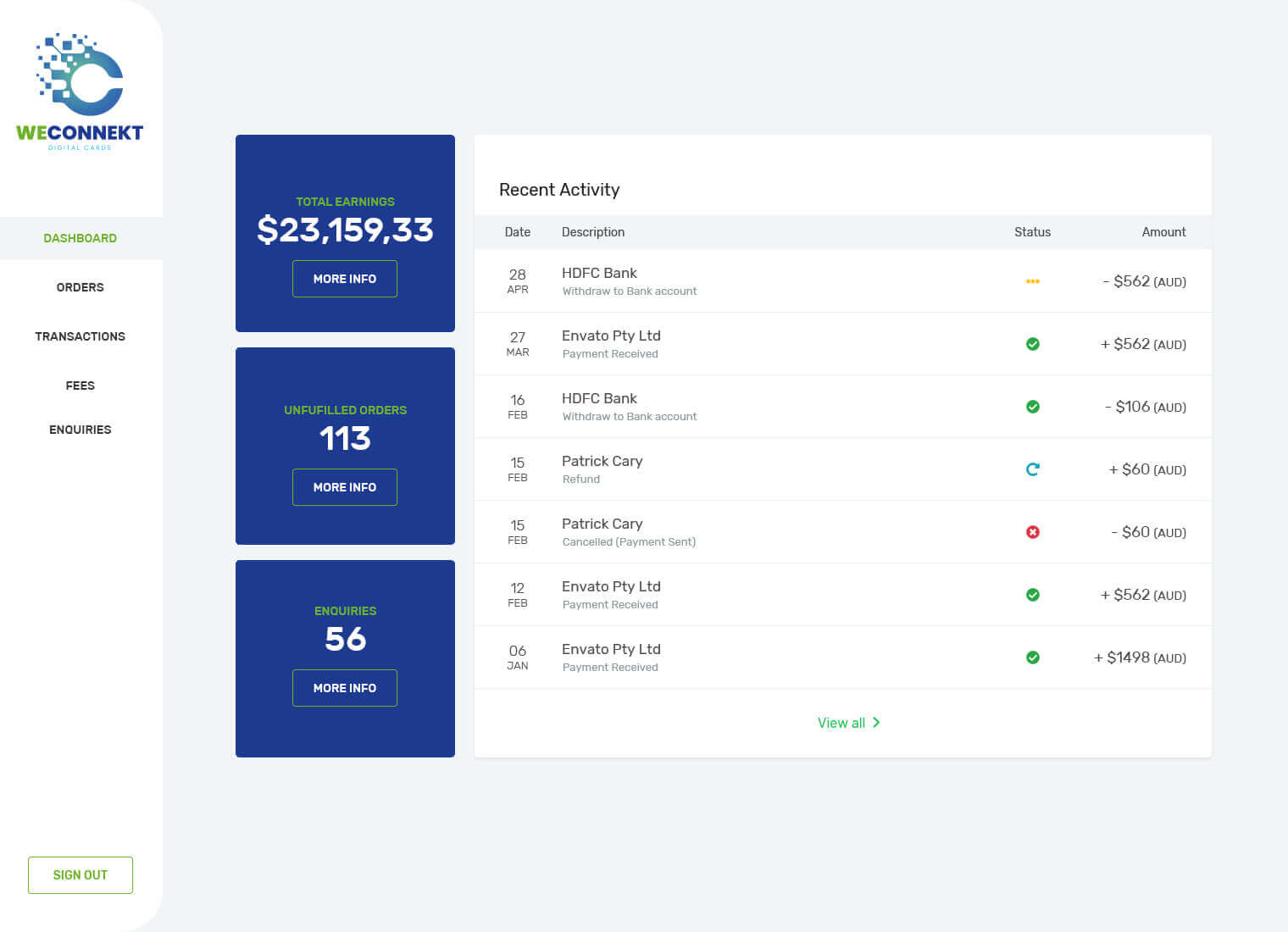Screen dimensions: 1288x932
Task: Select the Envato Pty Ltd entry dated 06 Jan
Action: pyautogui.click(x=843, y=657)
